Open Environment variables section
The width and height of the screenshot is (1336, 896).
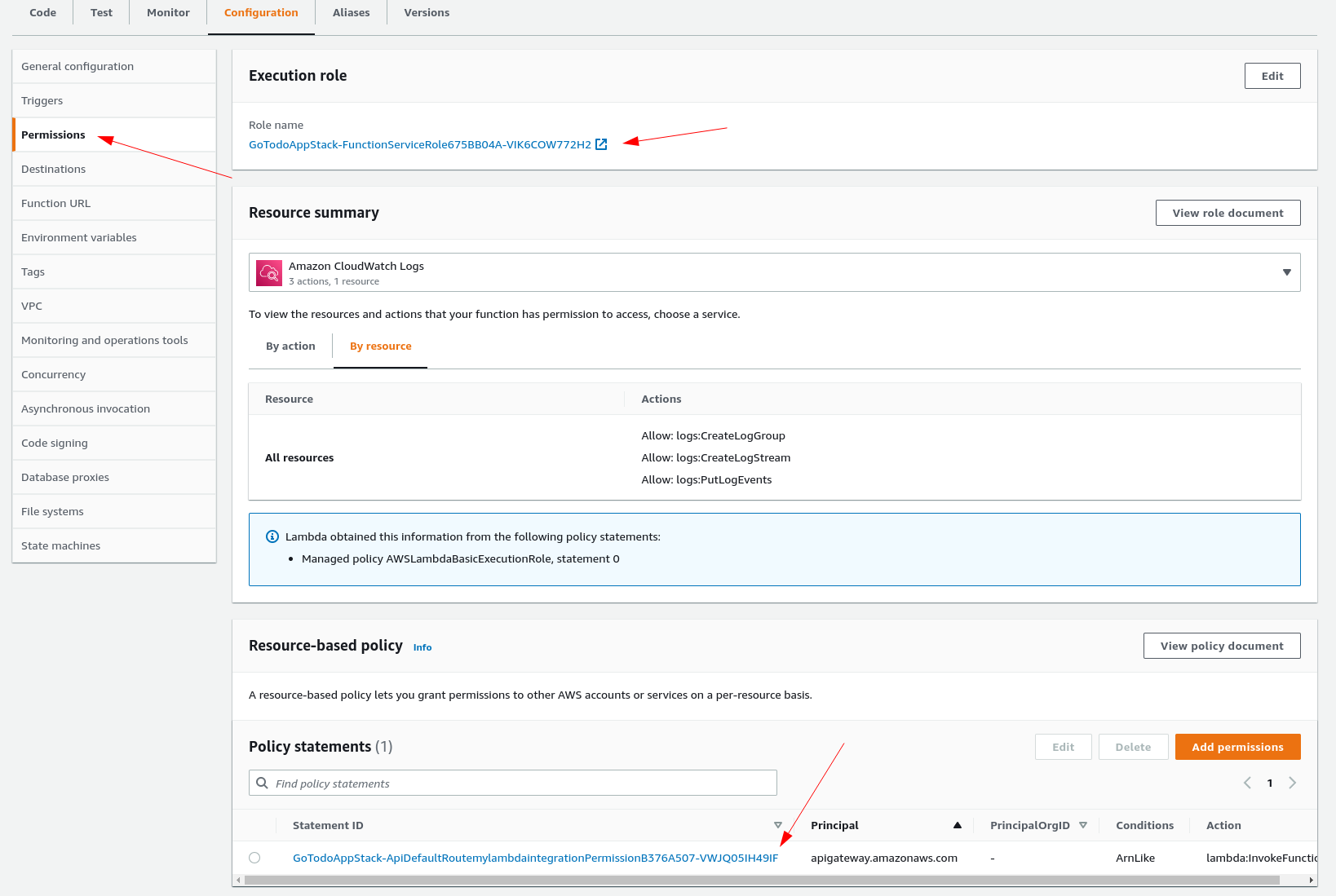tap(114, 238)
